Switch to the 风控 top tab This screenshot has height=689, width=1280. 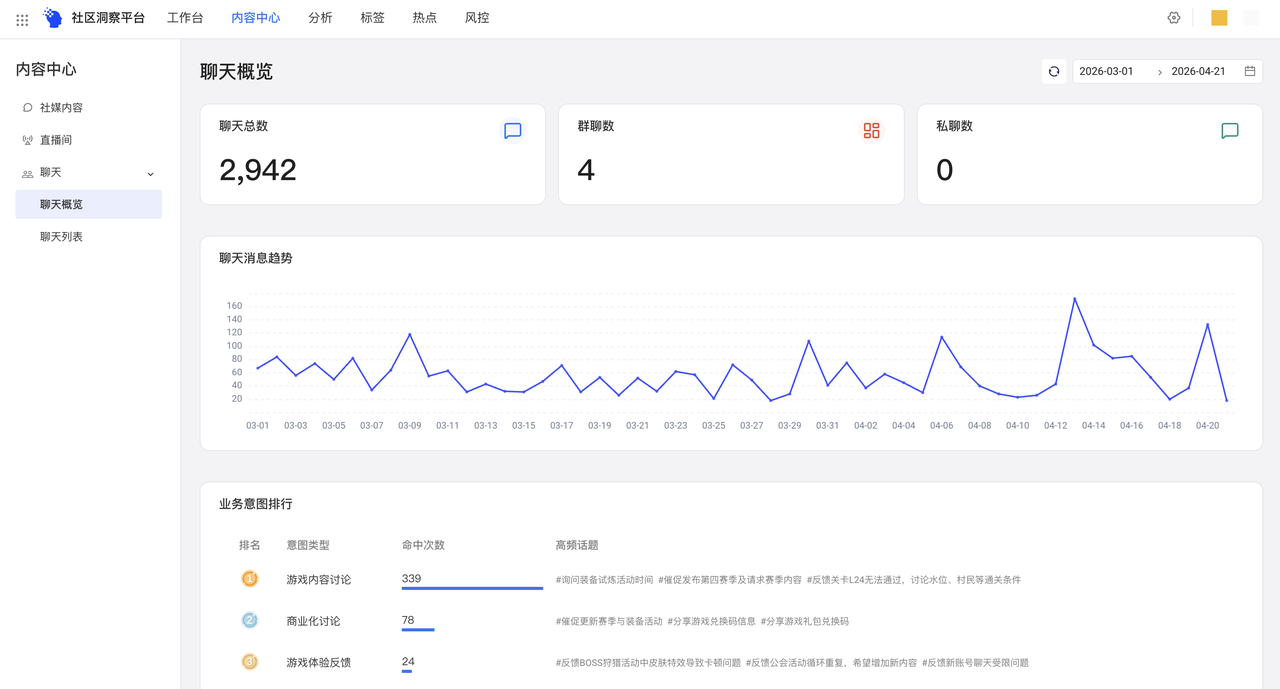(x=477, y=18)
